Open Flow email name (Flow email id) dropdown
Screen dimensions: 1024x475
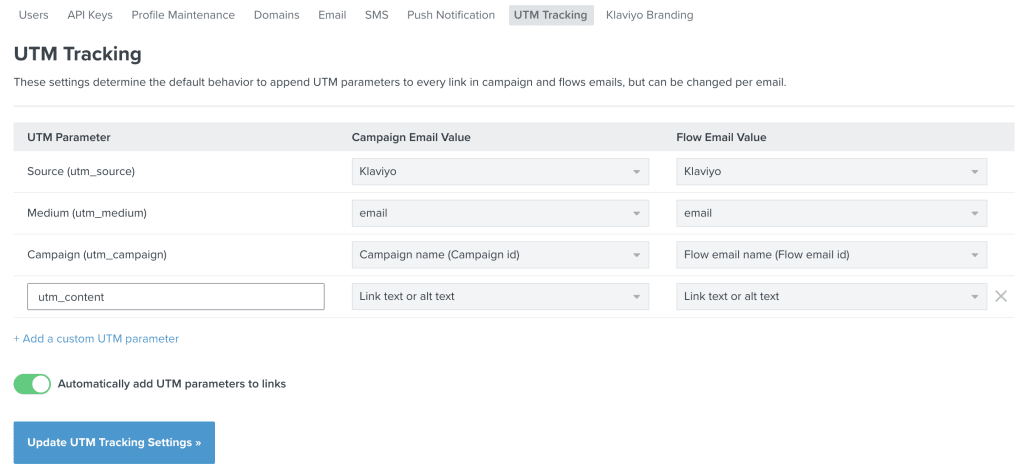tap(831, 255)
